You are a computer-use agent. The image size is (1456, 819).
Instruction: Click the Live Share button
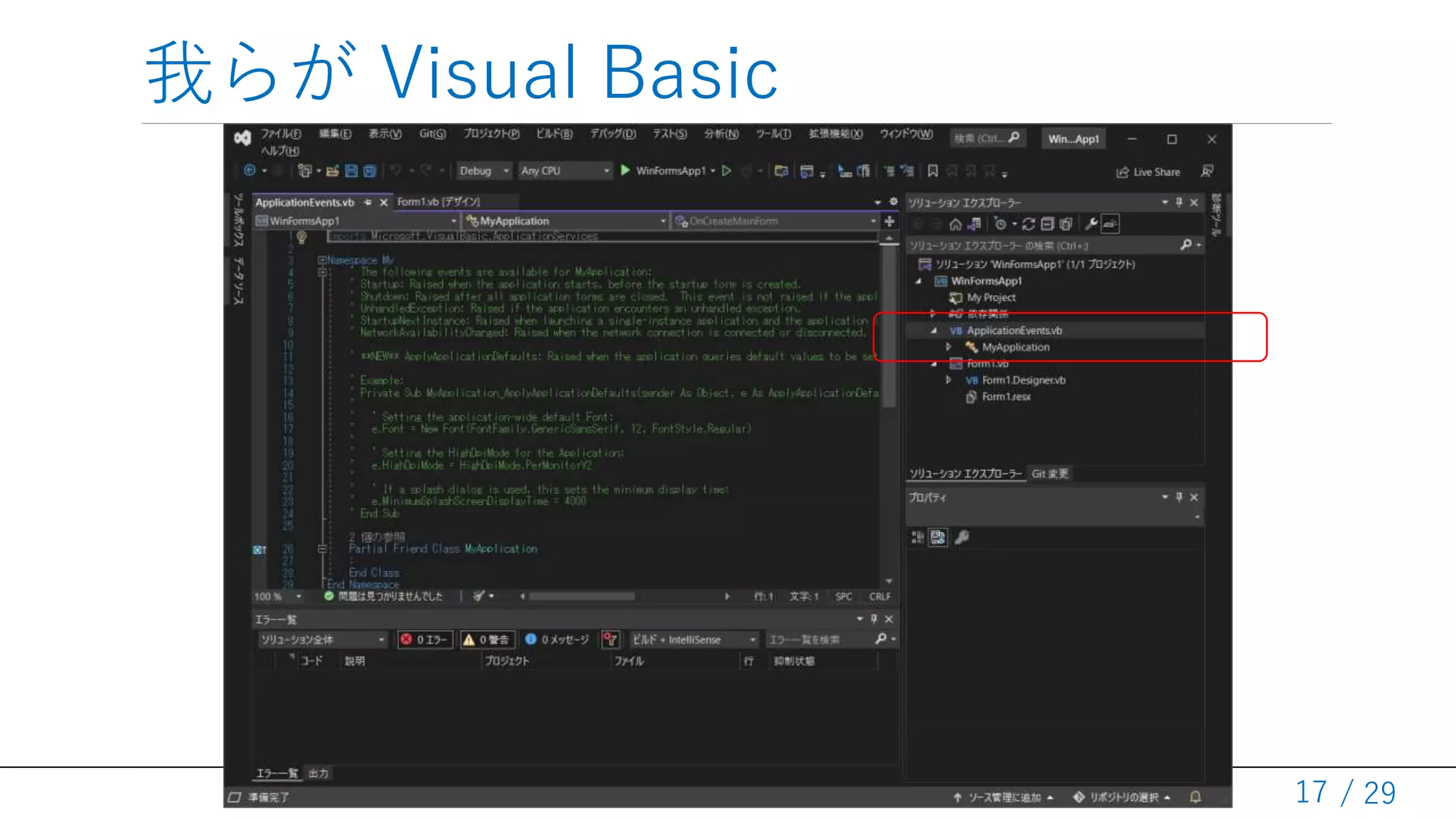(1148, 172)
